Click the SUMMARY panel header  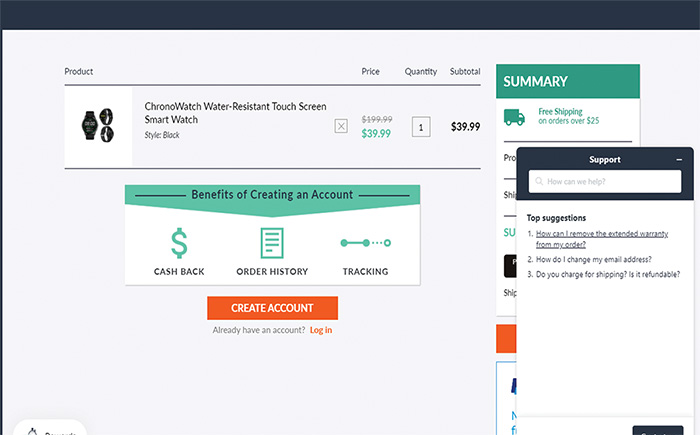(568, 81)
